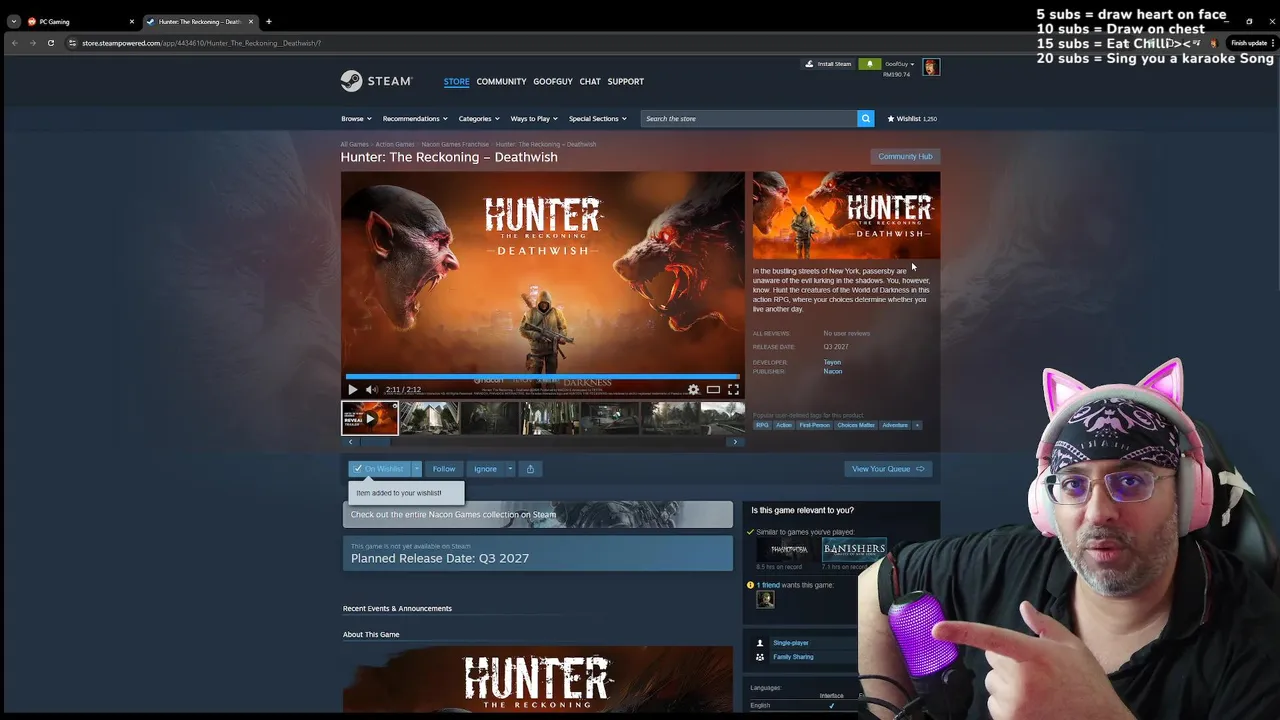The width and height of the screenshot is (1280, 720).
Task: Click the Family Sharing icon
Action: (x=760, y=657)
